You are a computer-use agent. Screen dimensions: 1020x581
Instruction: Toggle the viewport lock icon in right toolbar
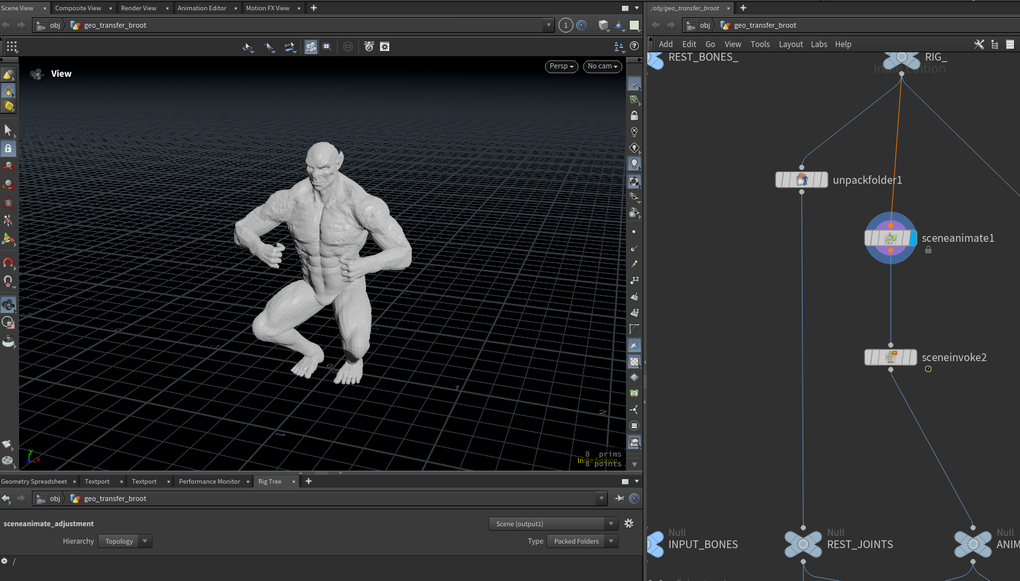[x=634, y=116]
